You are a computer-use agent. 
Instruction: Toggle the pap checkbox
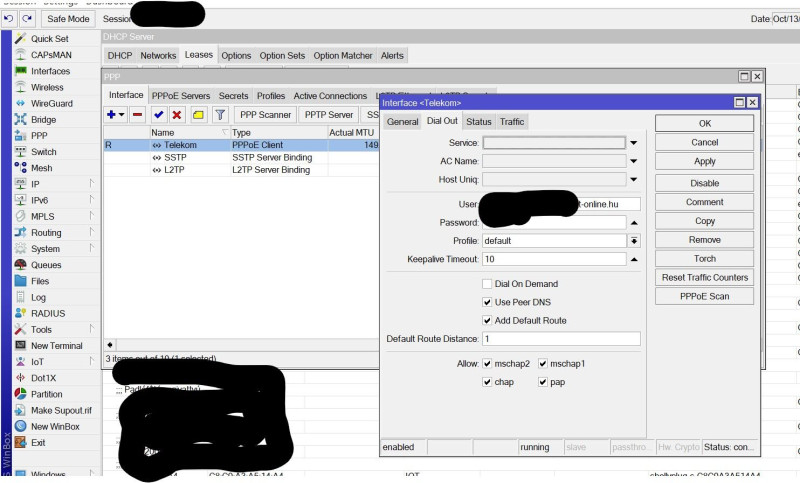[x=543, y=382]
